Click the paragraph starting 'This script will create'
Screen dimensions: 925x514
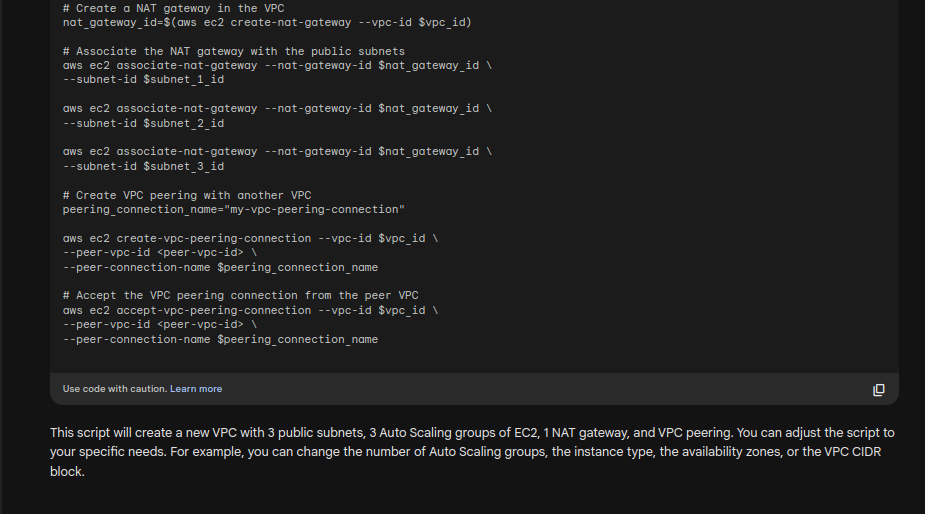click(x=472, y=452)
